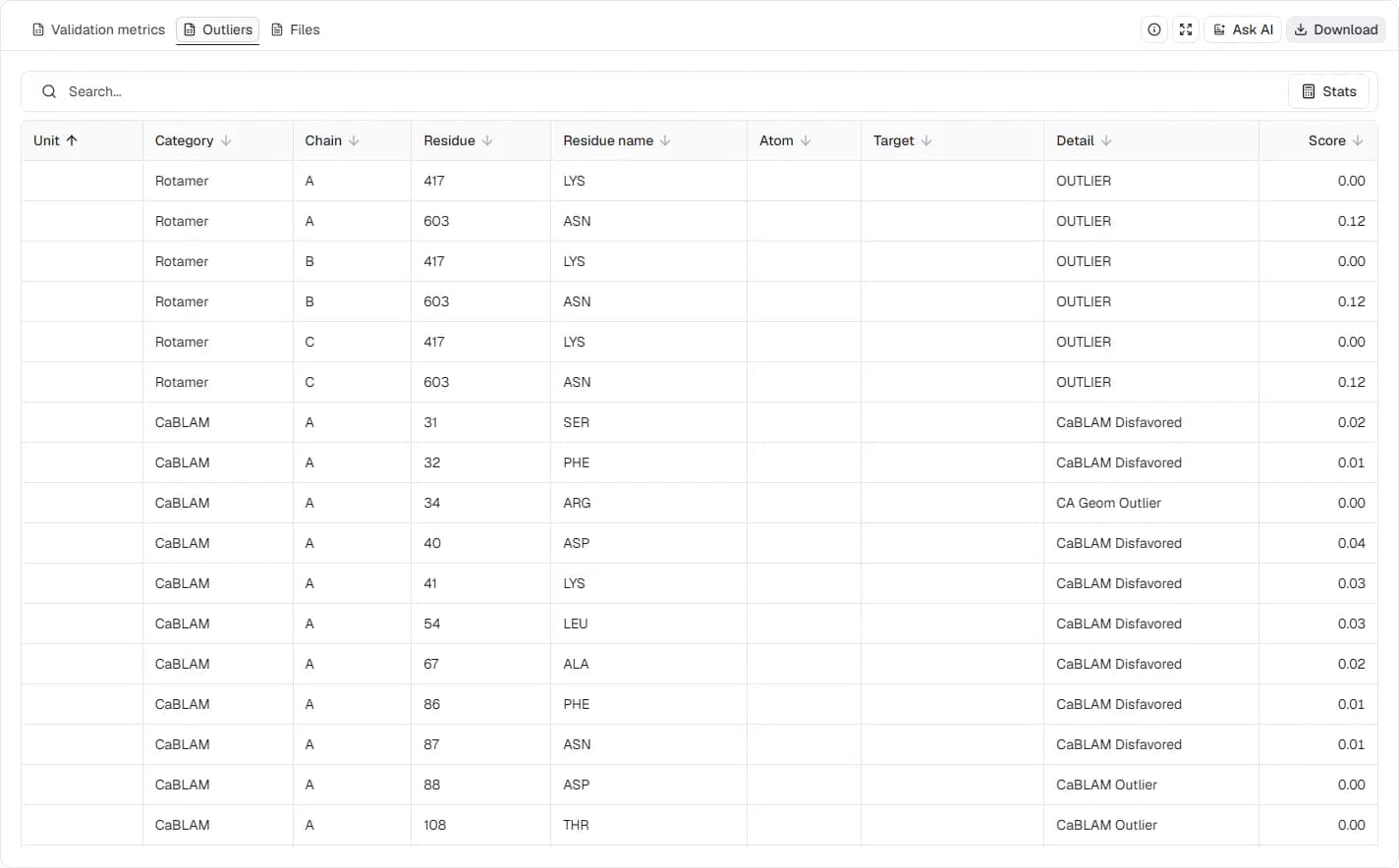Sort by Category column arrow
The width and height of the screenshot is (1399, 868).
coord(226,140)
